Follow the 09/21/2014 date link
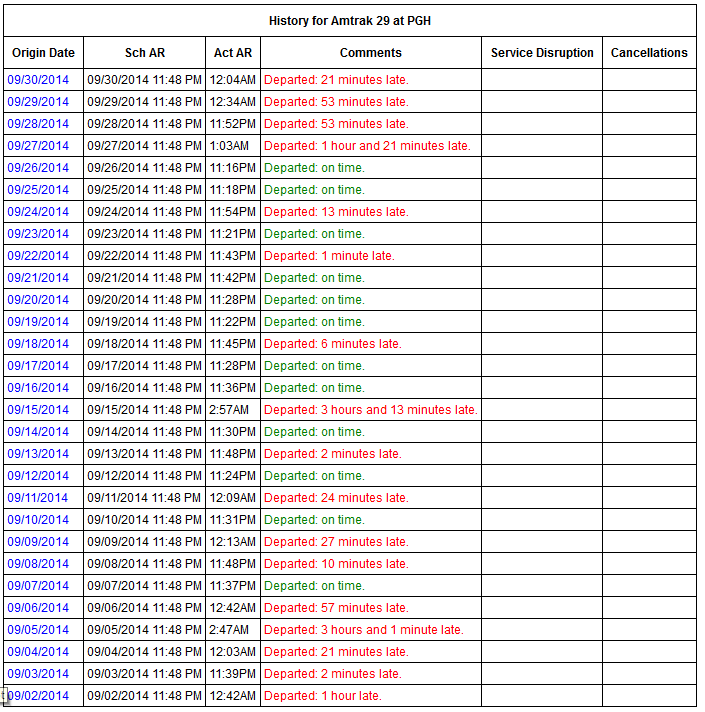 coord(38,278)
